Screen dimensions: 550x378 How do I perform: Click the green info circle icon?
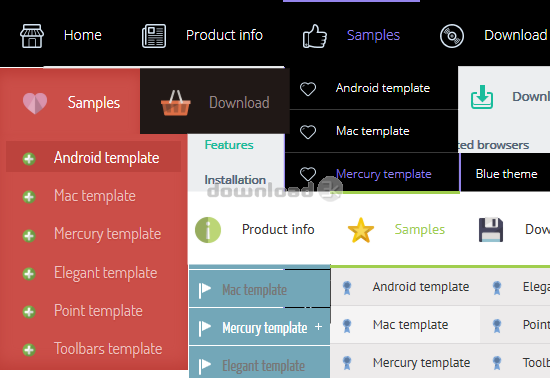pyautogui.click(x=208, y=230)
